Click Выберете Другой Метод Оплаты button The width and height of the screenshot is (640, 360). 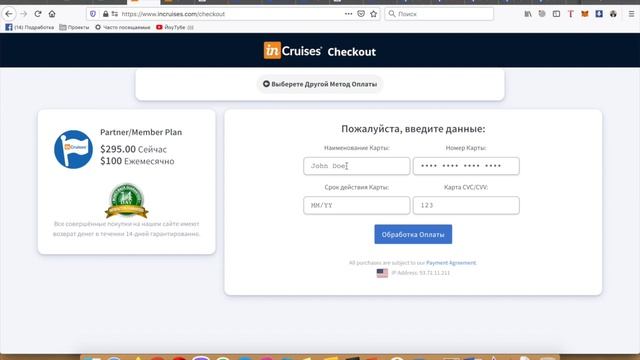320,84
